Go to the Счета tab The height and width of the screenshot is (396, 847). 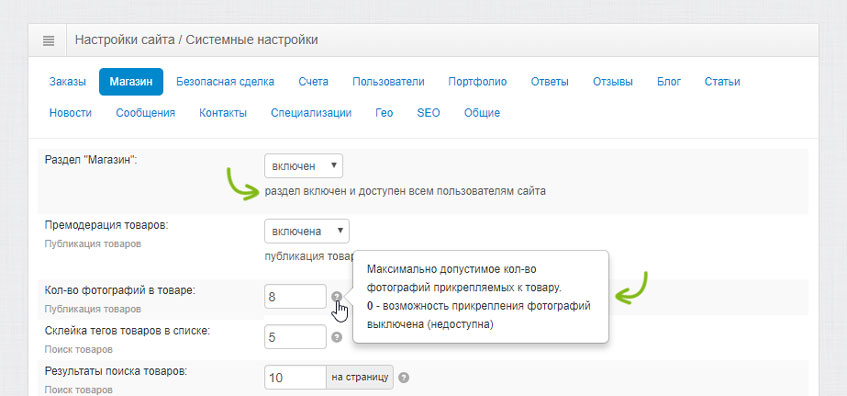(313, 82)
